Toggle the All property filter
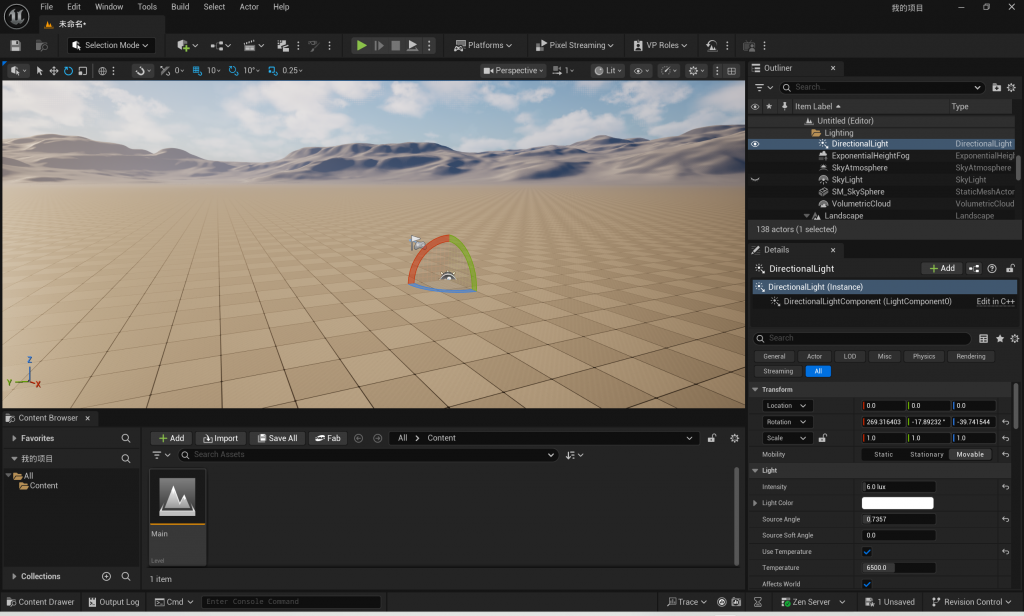 pyautogui.click(x=818, y=371)
